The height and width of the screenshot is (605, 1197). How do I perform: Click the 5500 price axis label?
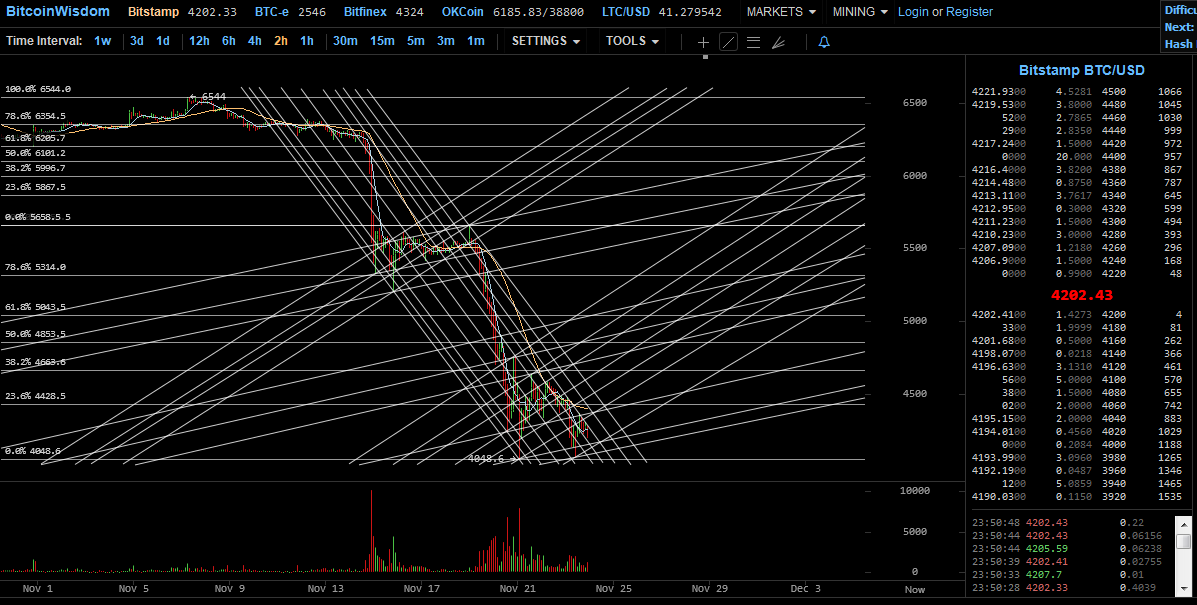[915, 248]
